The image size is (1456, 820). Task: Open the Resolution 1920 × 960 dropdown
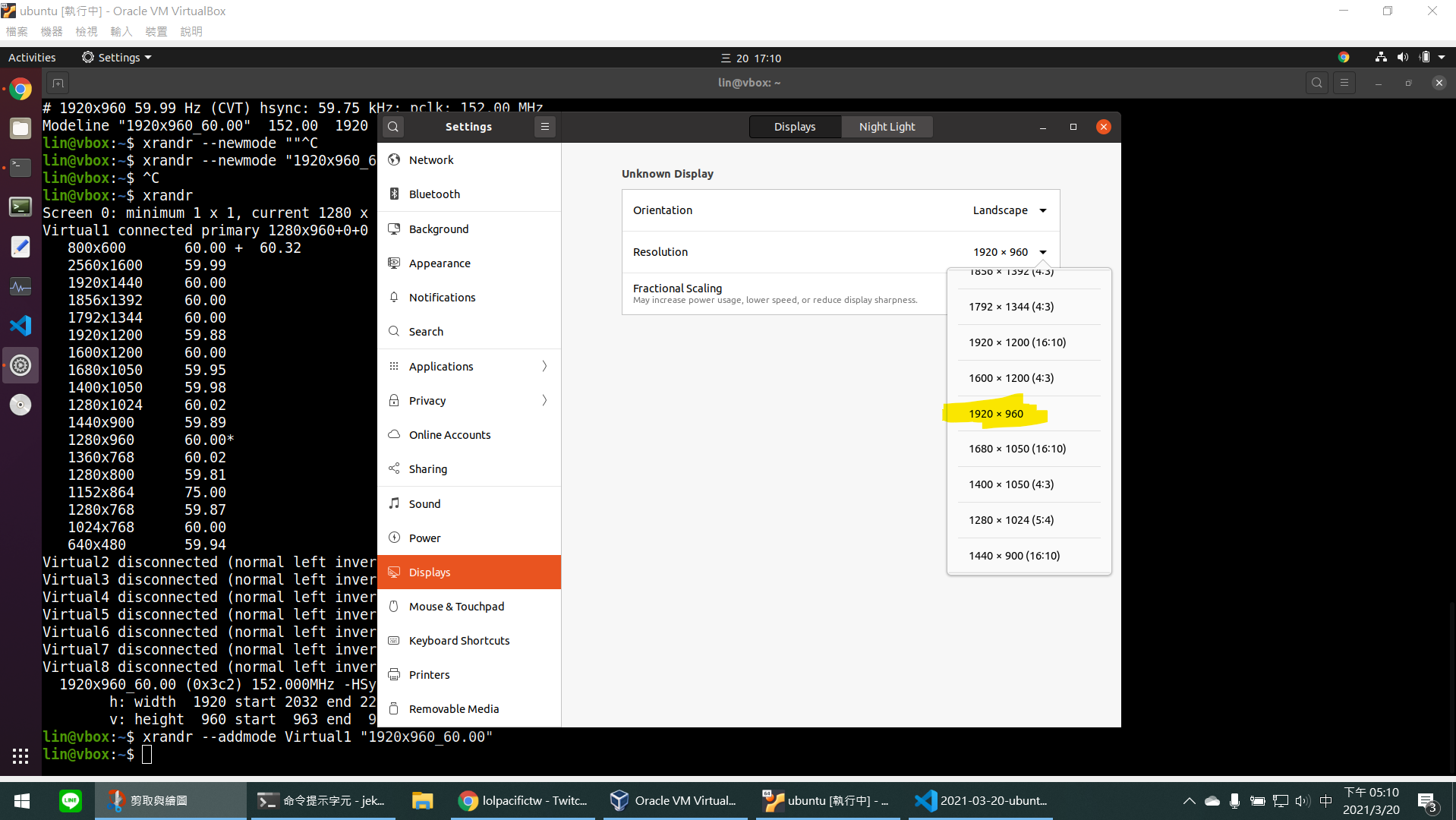[x=1010, y=252]
